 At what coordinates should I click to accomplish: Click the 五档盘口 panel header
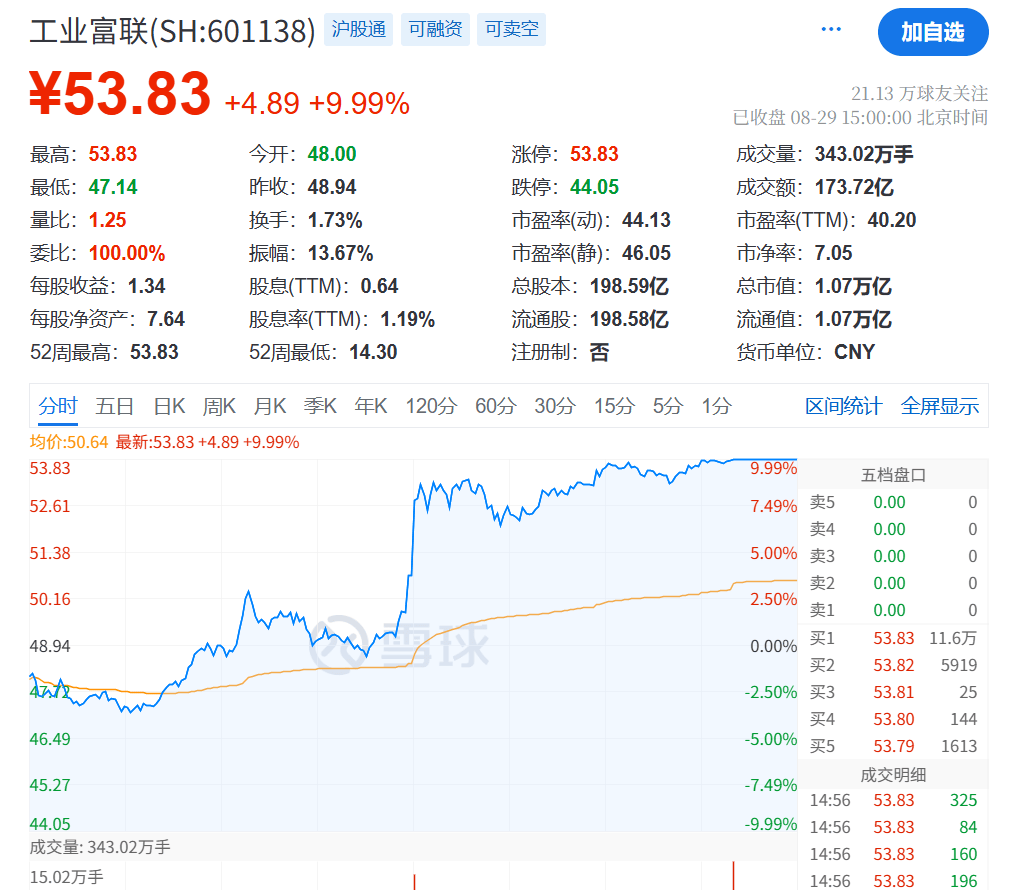[892, 473]
